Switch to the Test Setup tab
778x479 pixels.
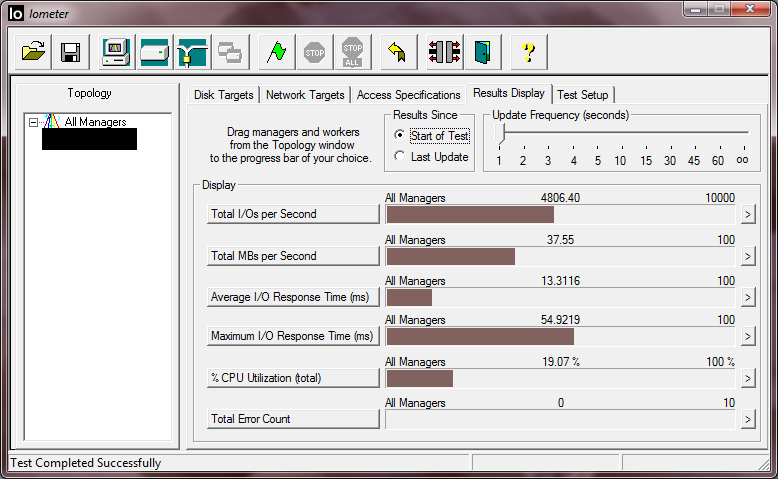[583, 95]
